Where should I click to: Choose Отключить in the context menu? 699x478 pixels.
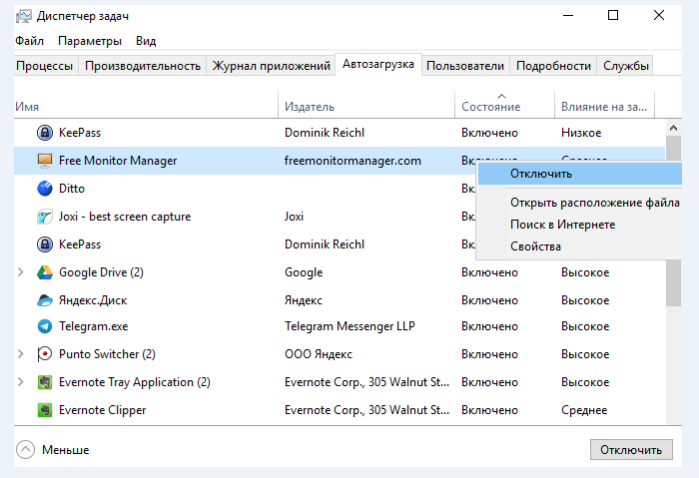580,174
